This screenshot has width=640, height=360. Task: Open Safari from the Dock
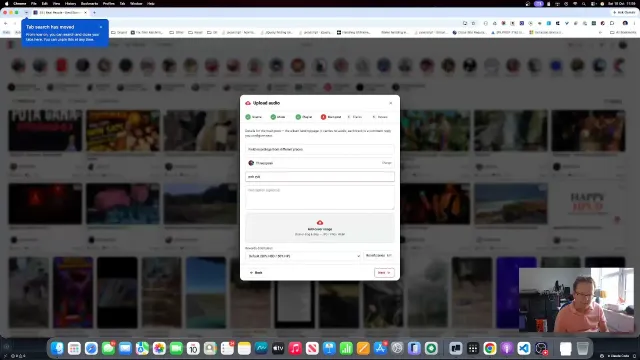click(91, 348)
